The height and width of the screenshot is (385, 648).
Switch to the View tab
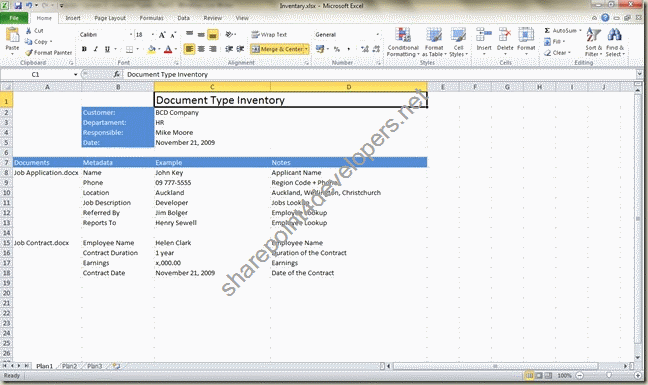(x=242, y=18)
